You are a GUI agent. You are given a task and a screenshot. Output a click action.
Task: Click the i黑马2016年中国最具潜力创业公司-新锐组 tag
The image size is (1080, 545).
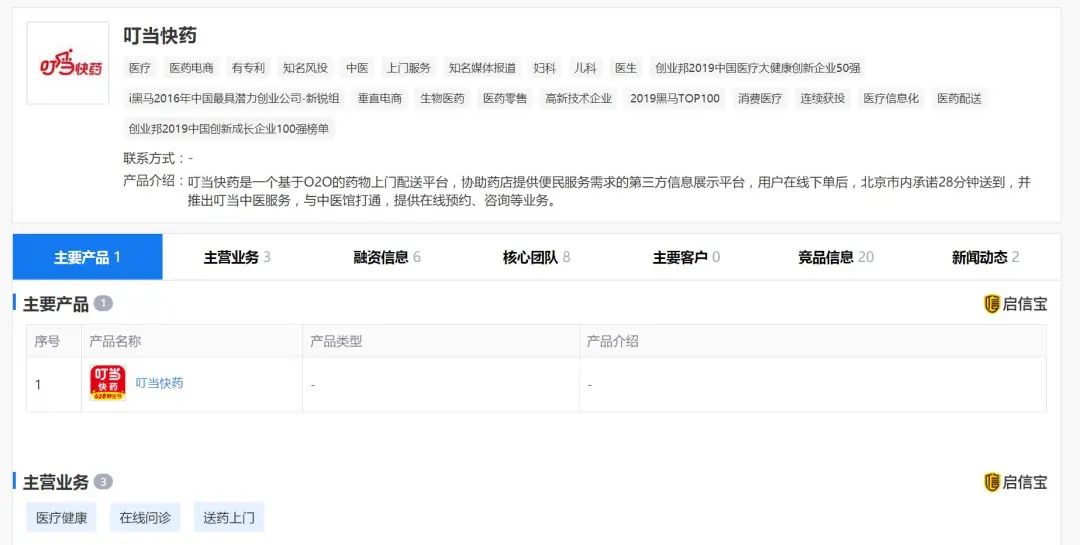coord(234,98)
